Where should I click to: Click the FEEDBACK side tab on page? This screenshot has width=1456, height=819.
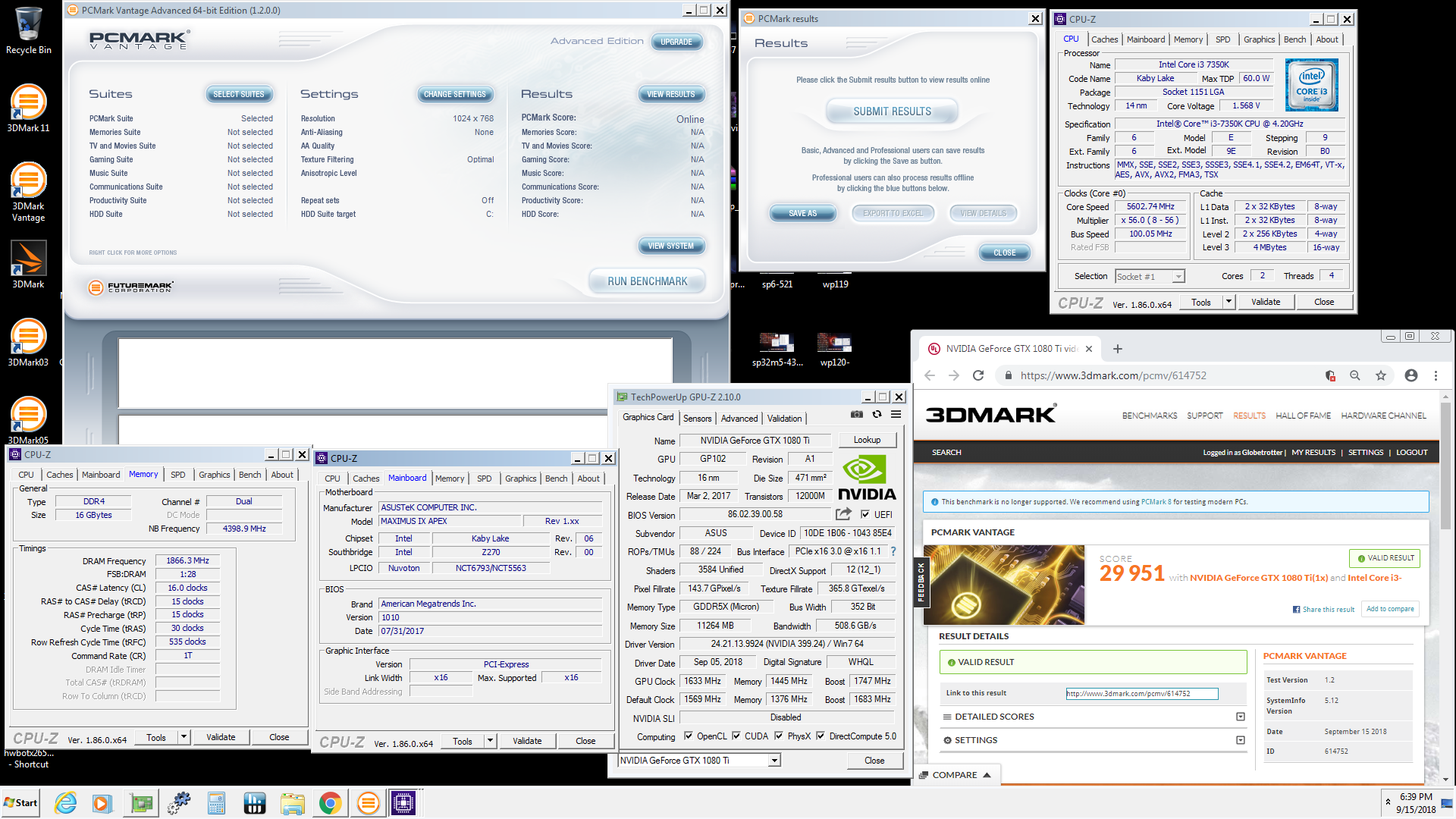click(x=921, y=582)
